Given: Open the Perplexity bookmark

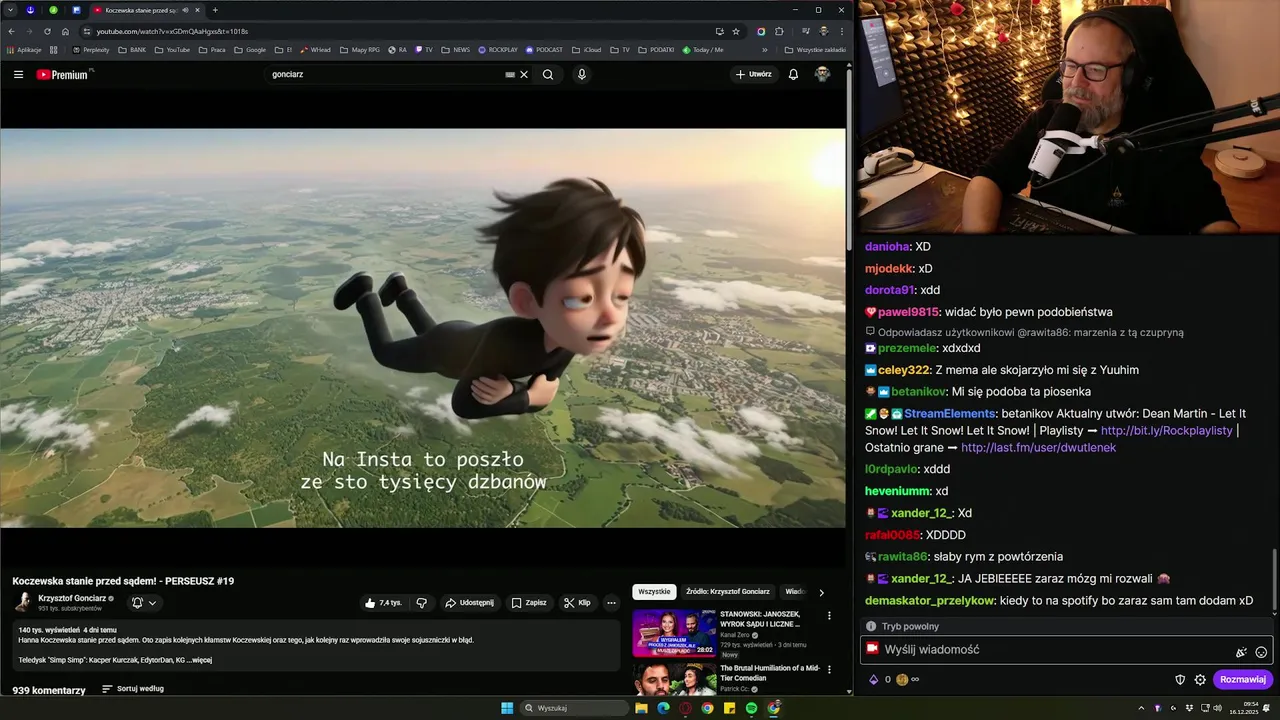Looking at the screenshot, I should pyautogui.click(x=91, y=49).
